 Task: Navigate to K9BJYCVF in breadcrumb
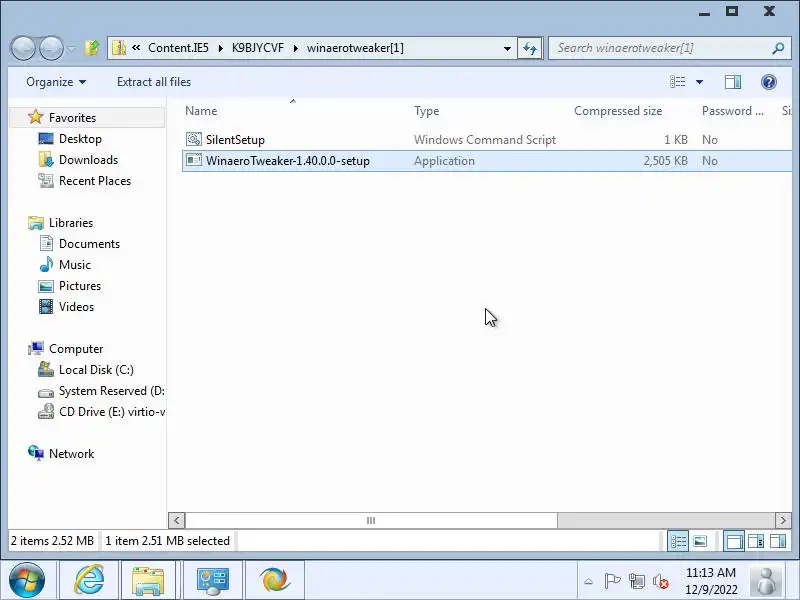point(258,48)
